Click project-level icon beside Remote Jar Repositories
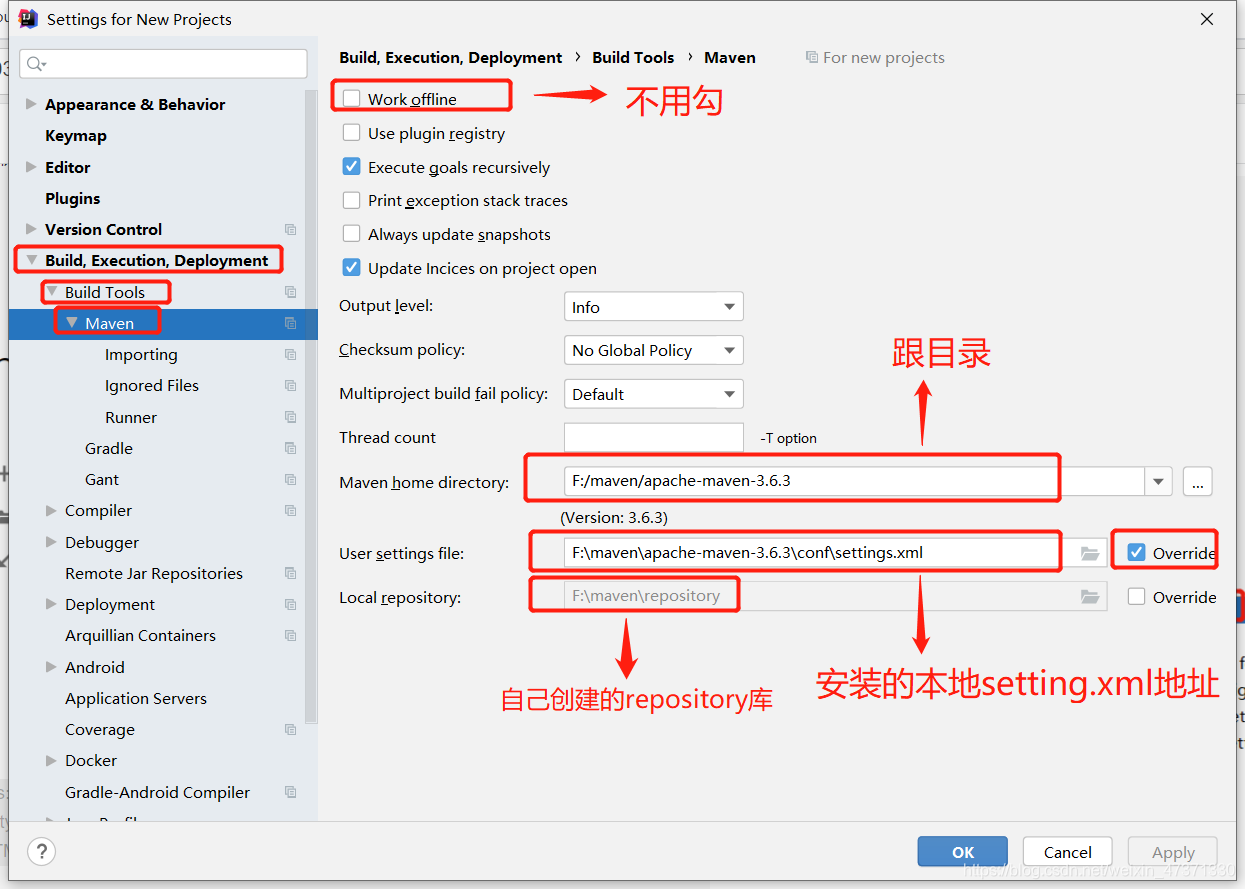The image size is (1245, 889). pos(290,573)
